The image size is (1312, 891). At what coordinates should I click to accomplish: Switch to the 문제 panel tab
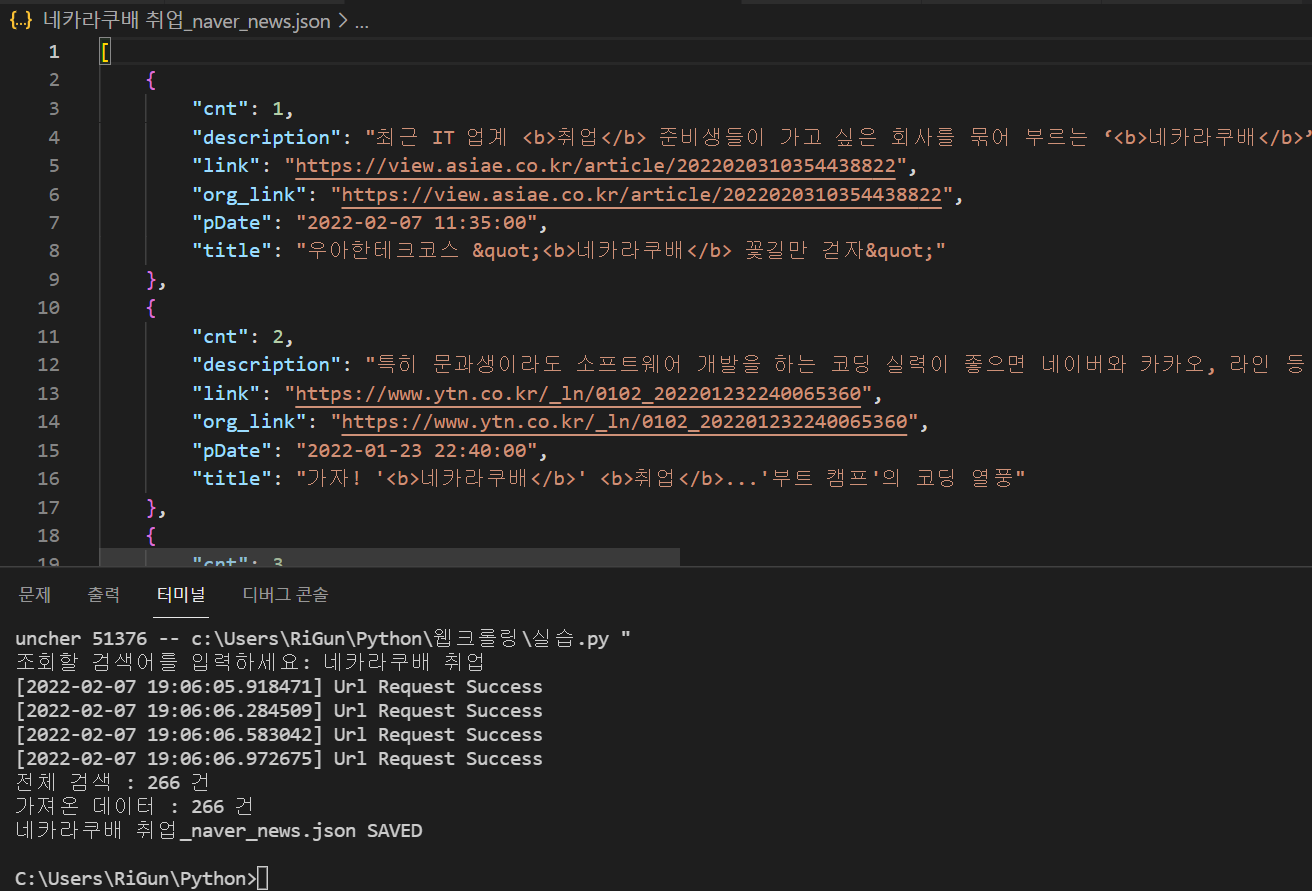click(34, 594)
